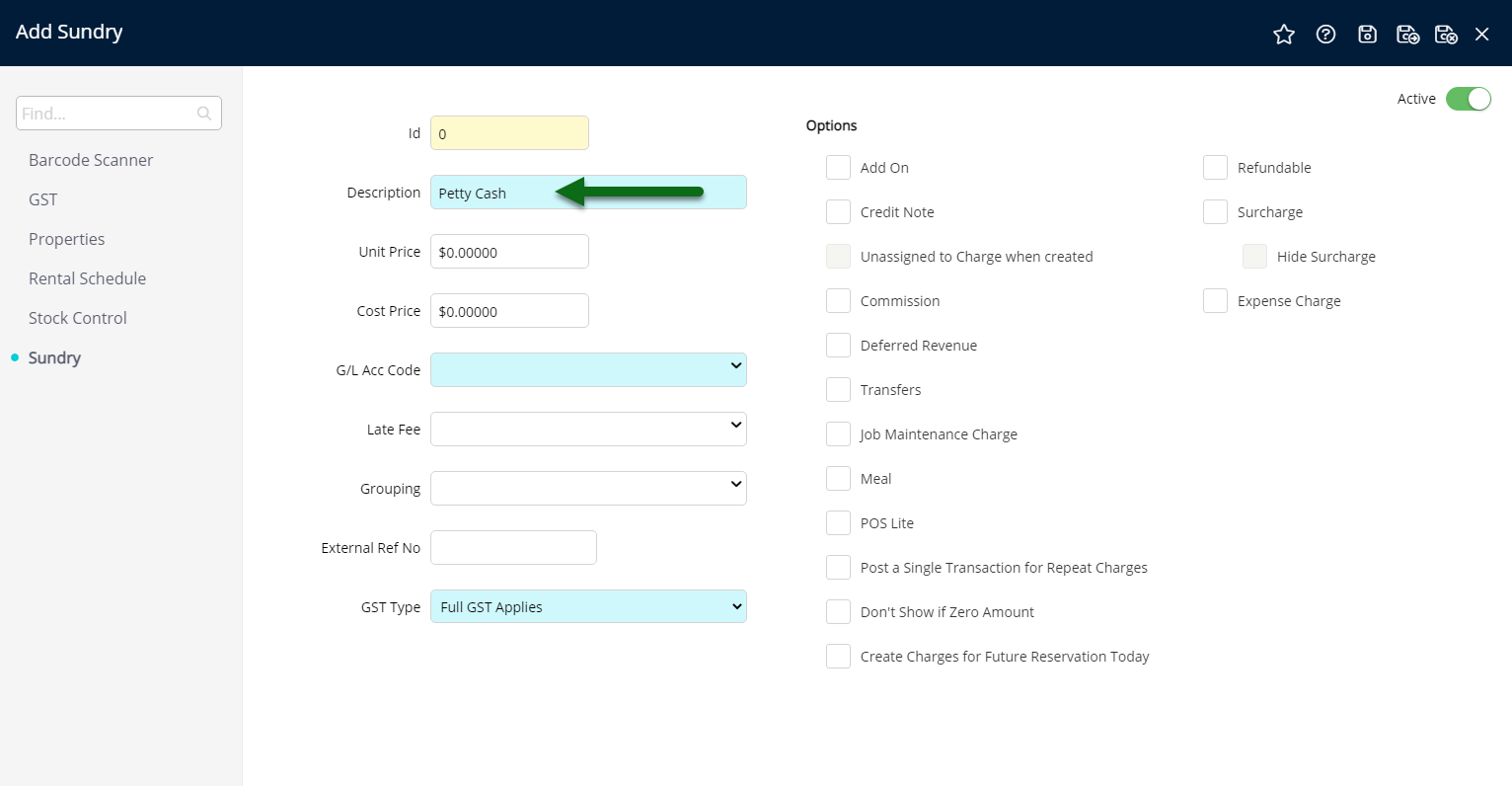
Task: Click the search magnifier in the Find box
Action: tap(203, 113)
